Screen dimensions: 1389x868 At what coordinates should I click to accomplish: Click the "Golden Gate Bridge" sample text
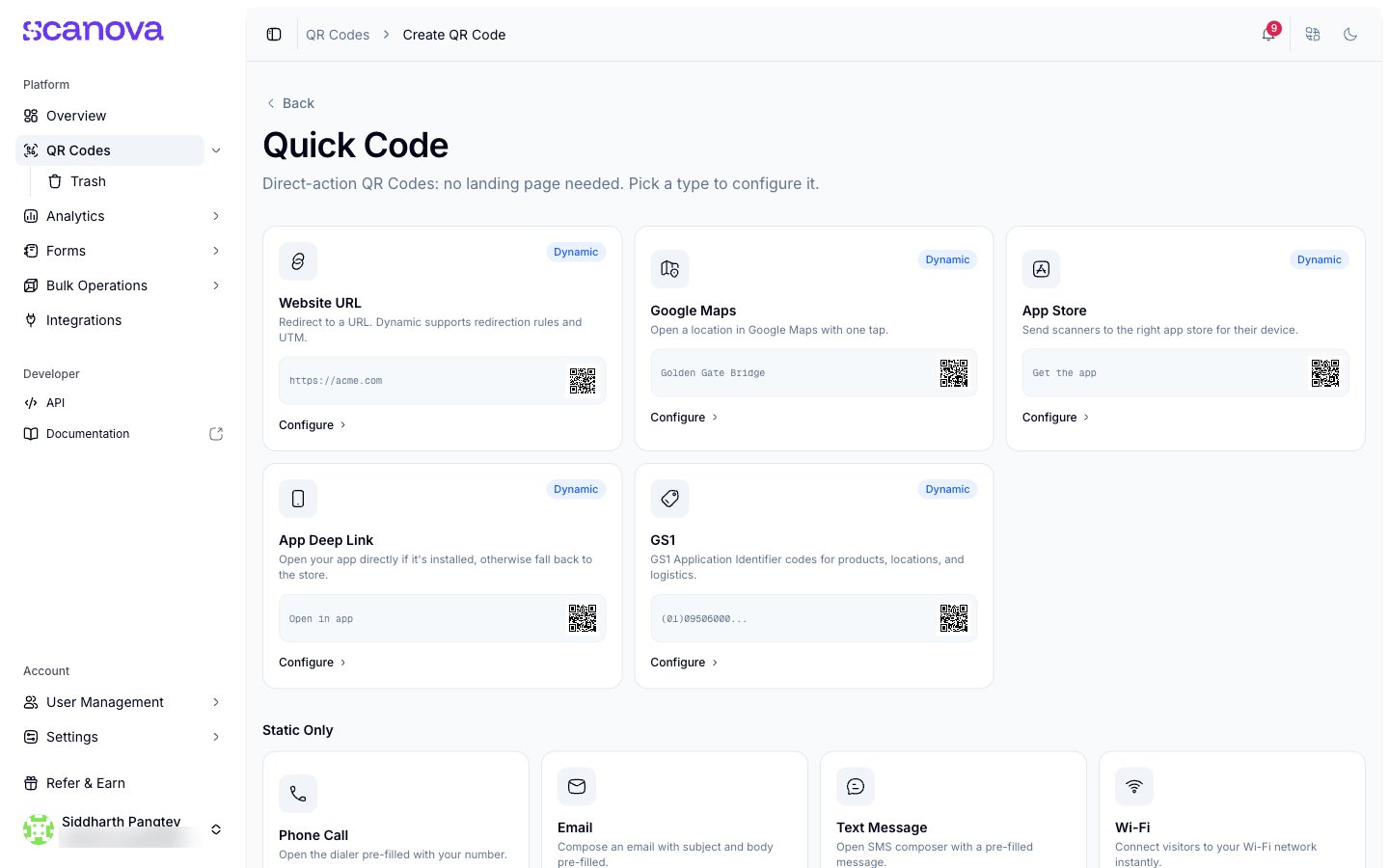pyautogui.click(x=713, y=373)
